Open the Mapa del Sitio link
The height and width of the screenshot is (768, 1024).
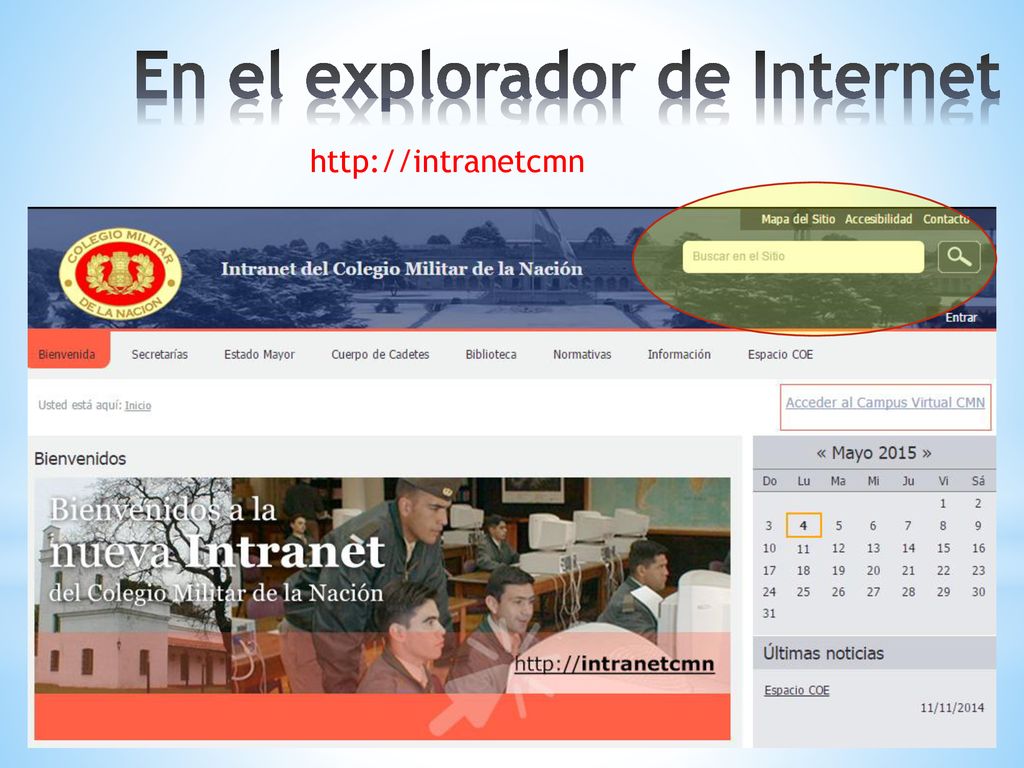tap(798, 219)
